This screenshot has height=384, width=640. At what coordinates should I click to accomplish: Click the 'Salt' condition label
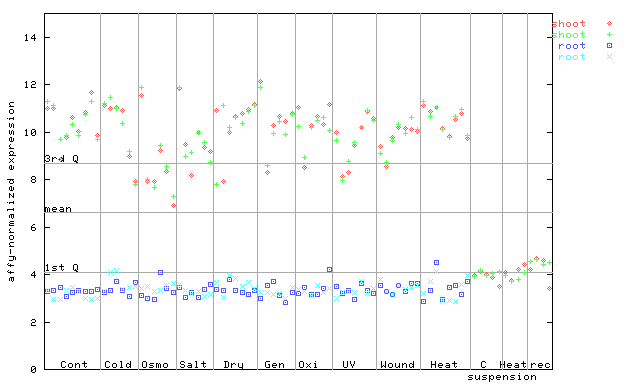coord(193,364)
